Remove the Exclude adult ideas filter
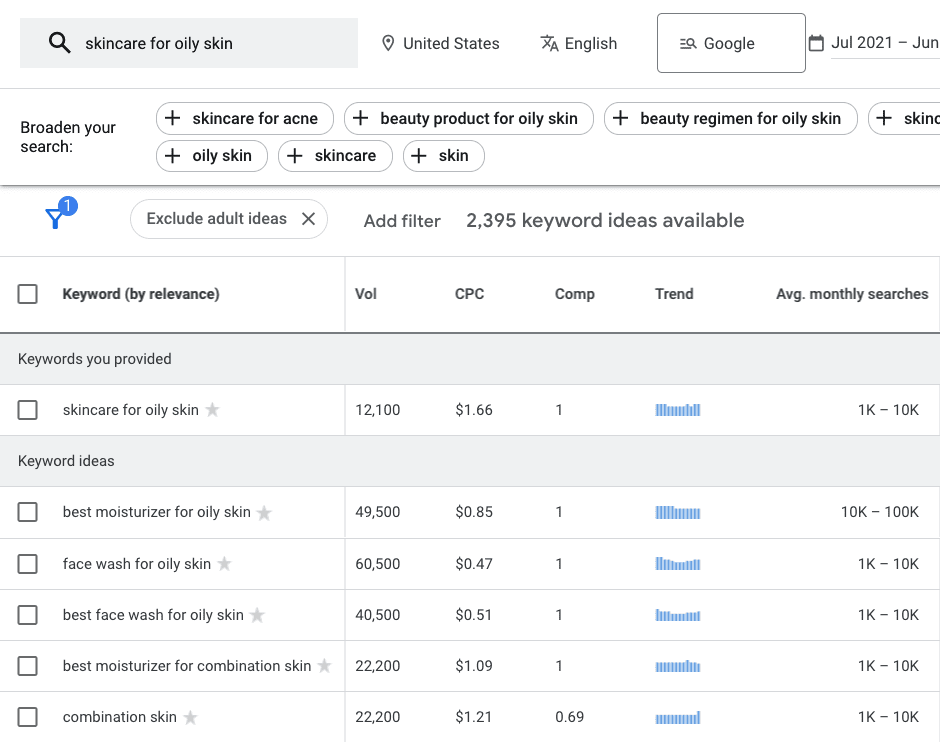The image size is (940, 742). [x=308, y=219]
